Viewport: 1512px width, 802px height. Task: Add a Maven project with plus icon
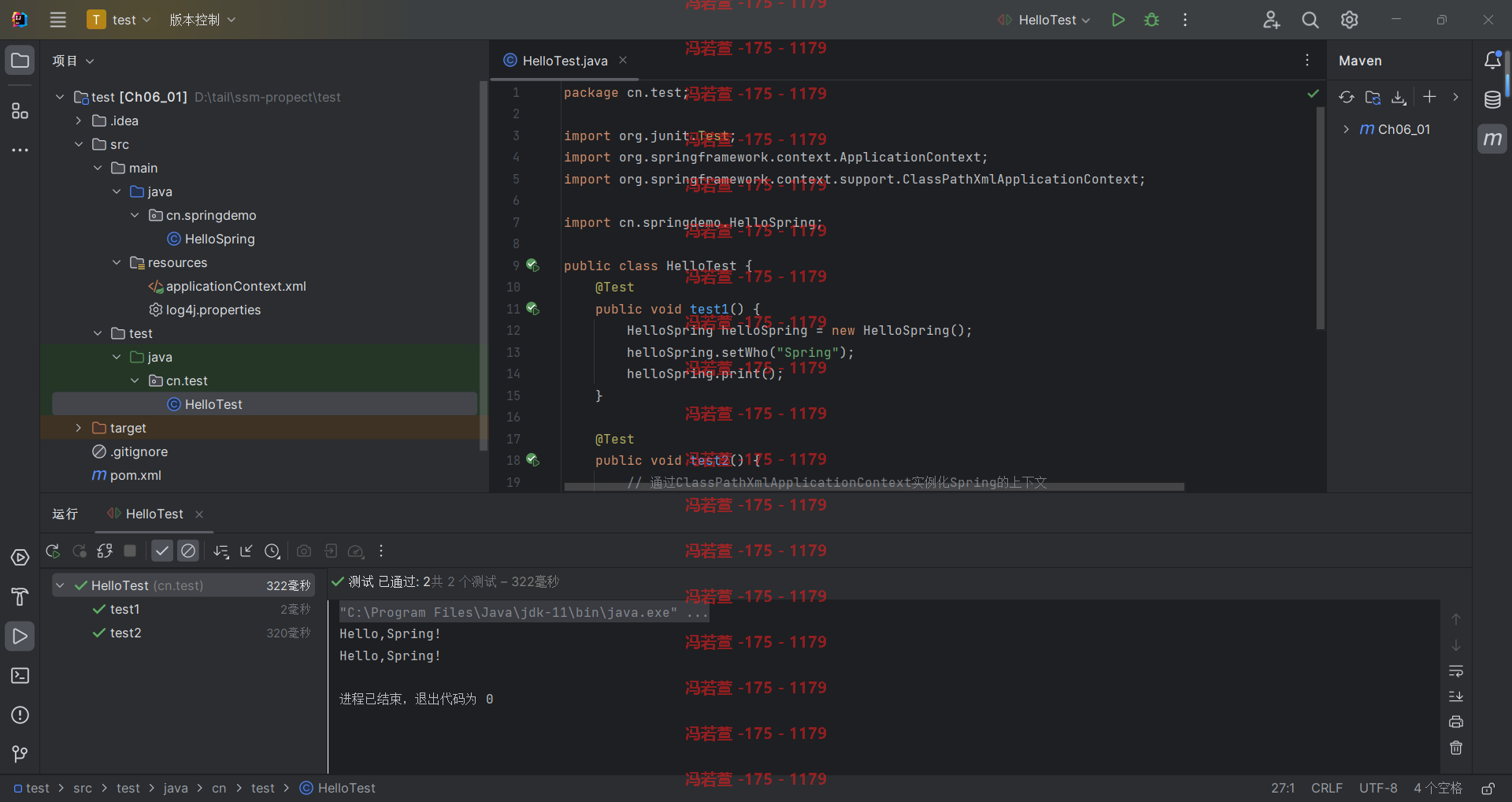(x=1429, y=97)
